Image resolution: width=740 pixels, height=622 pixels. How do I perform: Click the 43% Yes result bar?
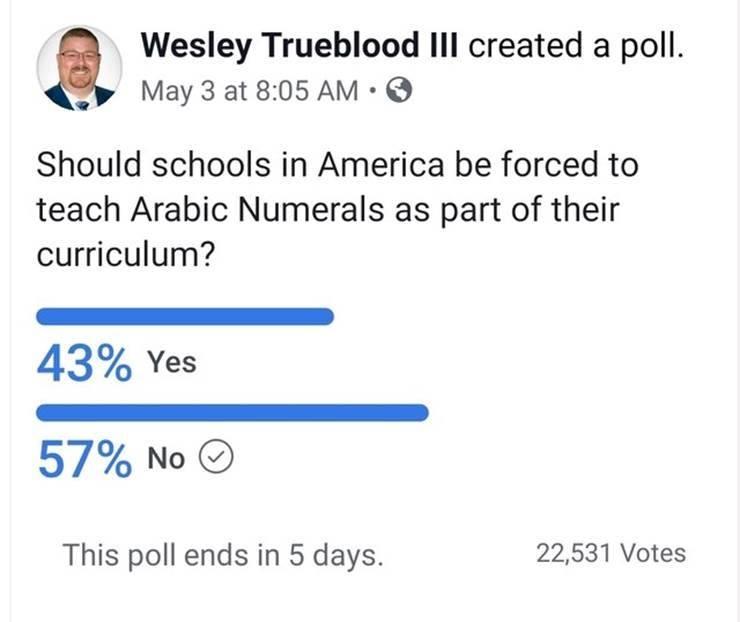coord(185,316)
